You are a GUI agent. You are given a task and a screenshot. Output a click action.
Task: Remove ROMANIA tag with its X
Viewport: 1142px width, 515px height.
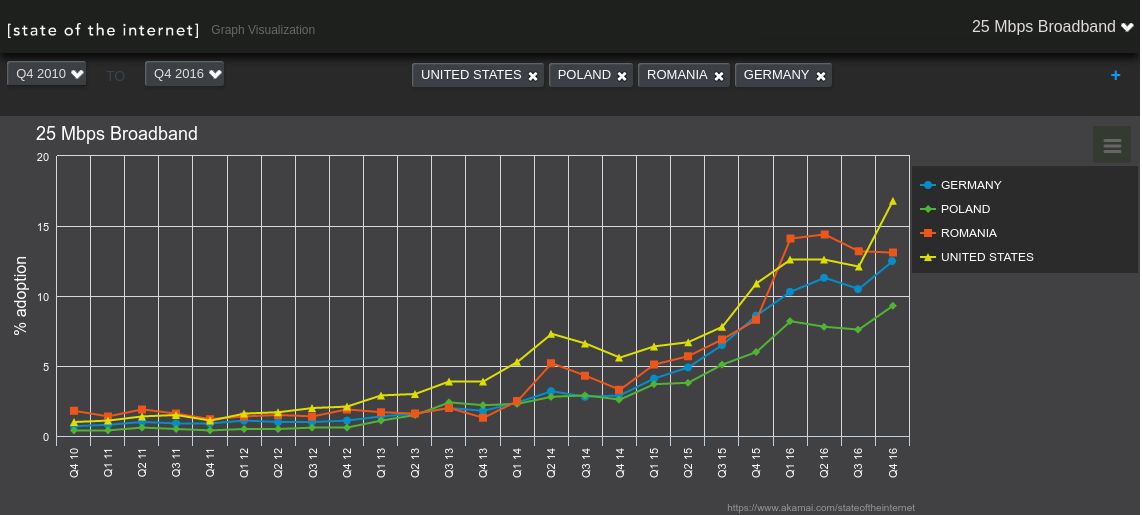[x=719, y=76]
